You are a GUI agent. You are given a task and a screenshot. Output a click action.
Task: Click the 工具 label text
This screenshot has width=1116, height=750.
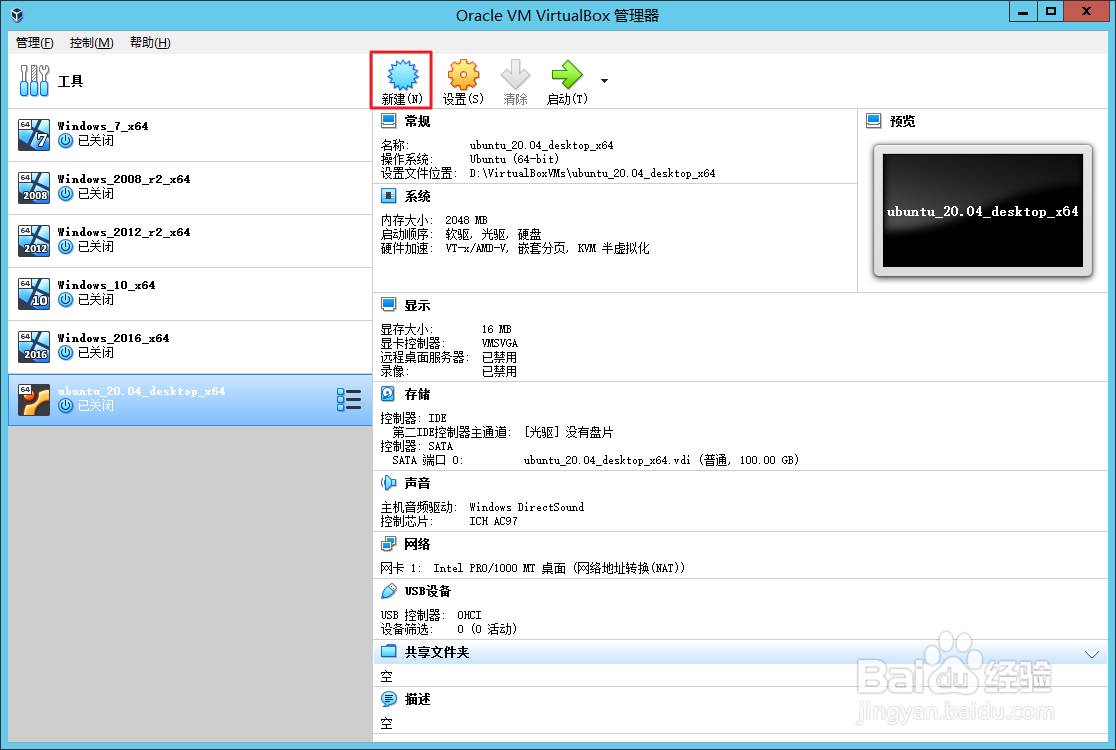(70, 81)
